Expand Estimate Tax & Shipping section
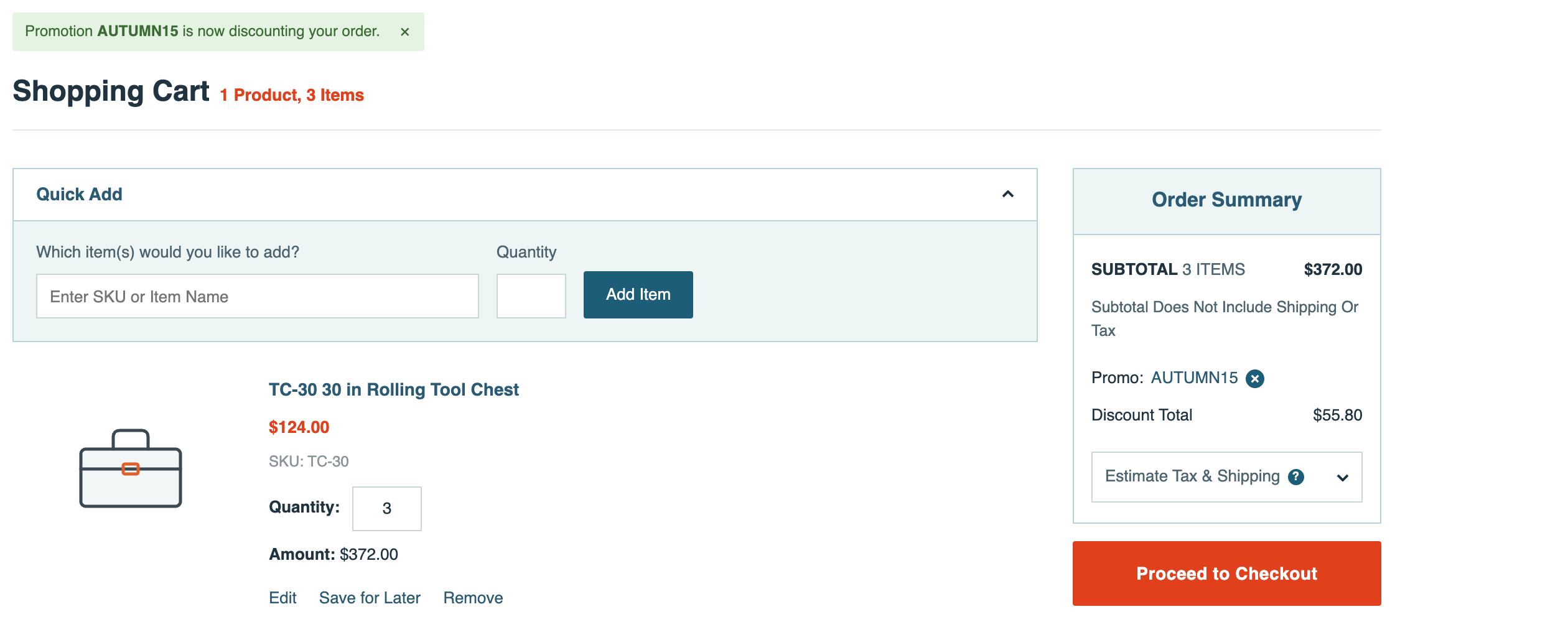This screenshot has width=1568, height=622. (1226, 477)
